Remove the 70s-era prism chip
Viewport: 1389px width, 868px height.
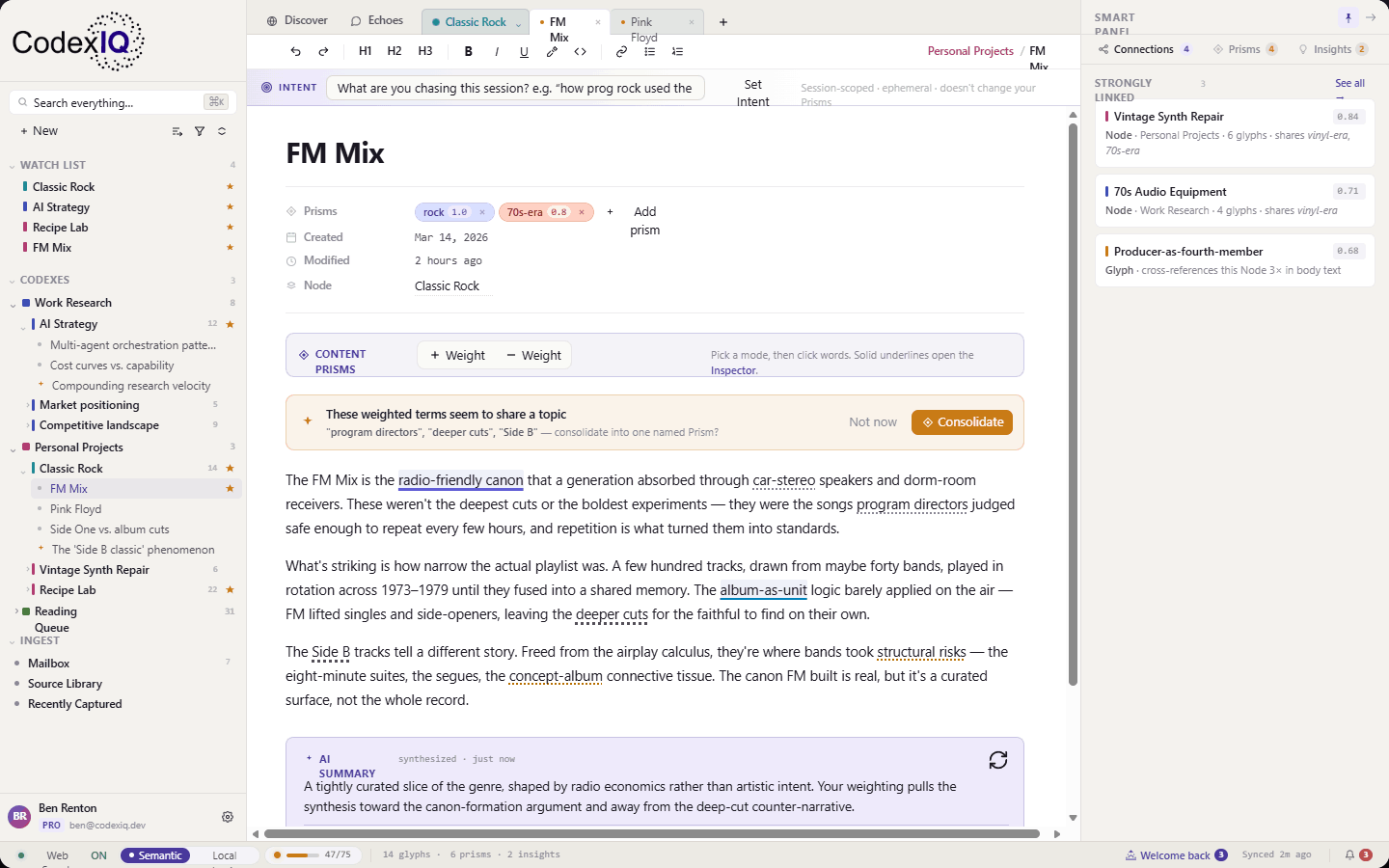[x=582, y=212]
